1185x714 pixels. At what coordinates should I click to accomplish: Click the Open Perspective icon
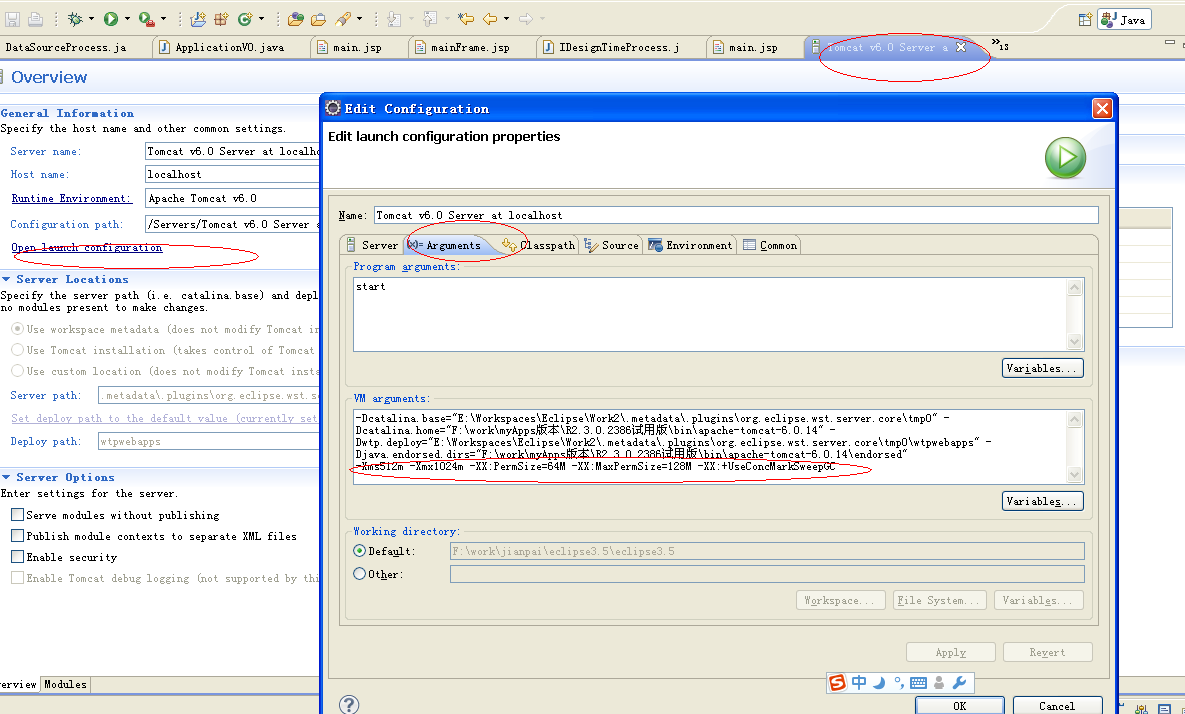(x=1085, y=20)
